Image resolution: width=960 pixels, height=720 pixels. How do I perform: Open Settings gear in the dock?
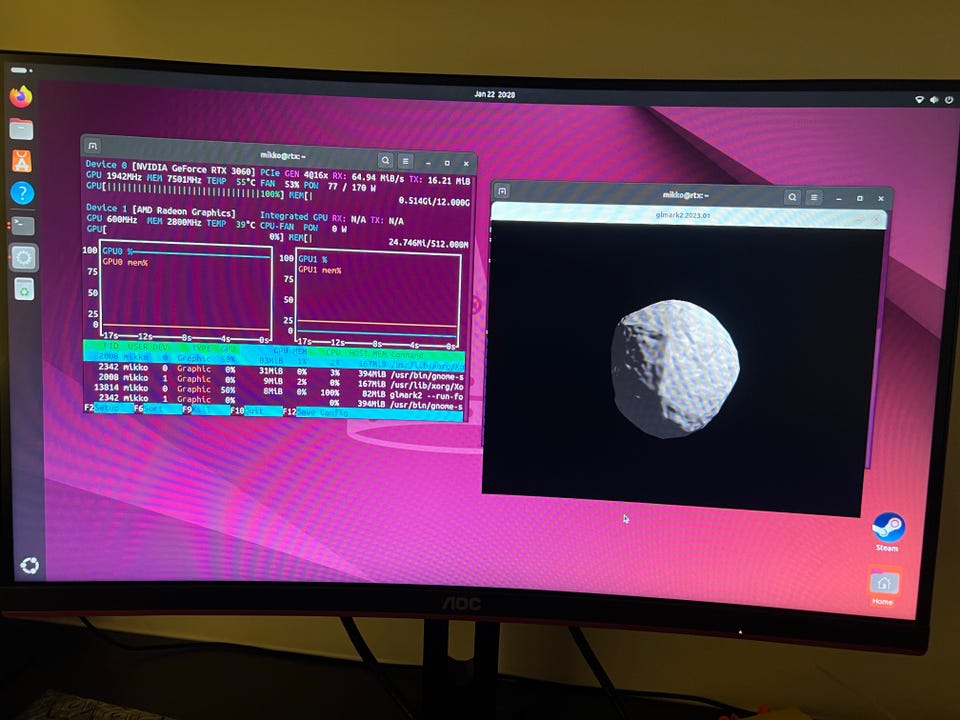point(24,258)
